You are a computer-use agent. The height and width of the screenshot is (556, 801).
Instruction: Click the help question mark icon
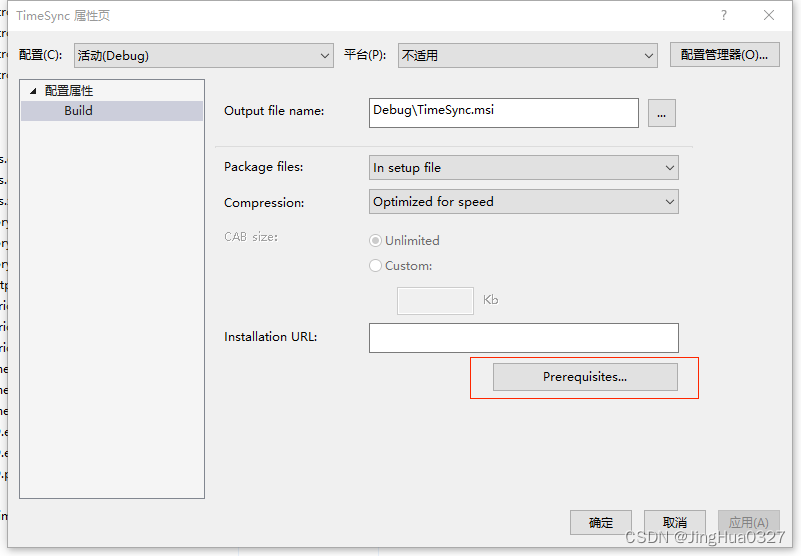coord(723,16)
